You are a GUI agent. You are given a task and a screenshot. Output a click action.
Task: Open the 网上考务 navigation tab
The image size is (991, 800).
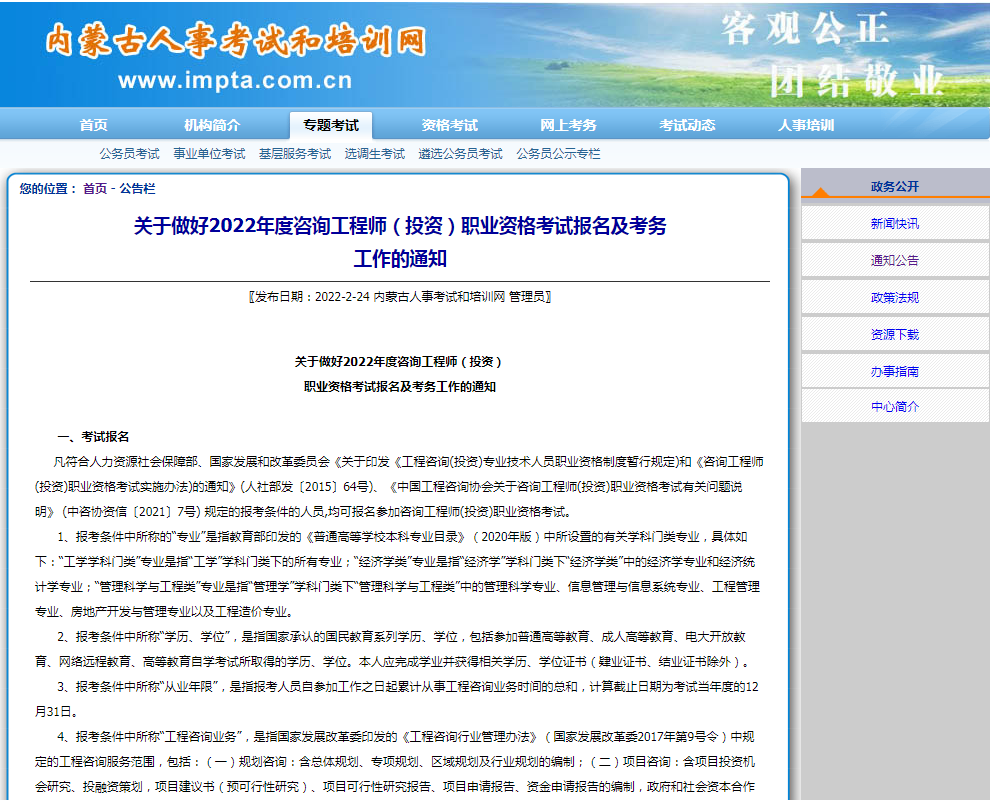pyautogui.click(x=568, y=125)
